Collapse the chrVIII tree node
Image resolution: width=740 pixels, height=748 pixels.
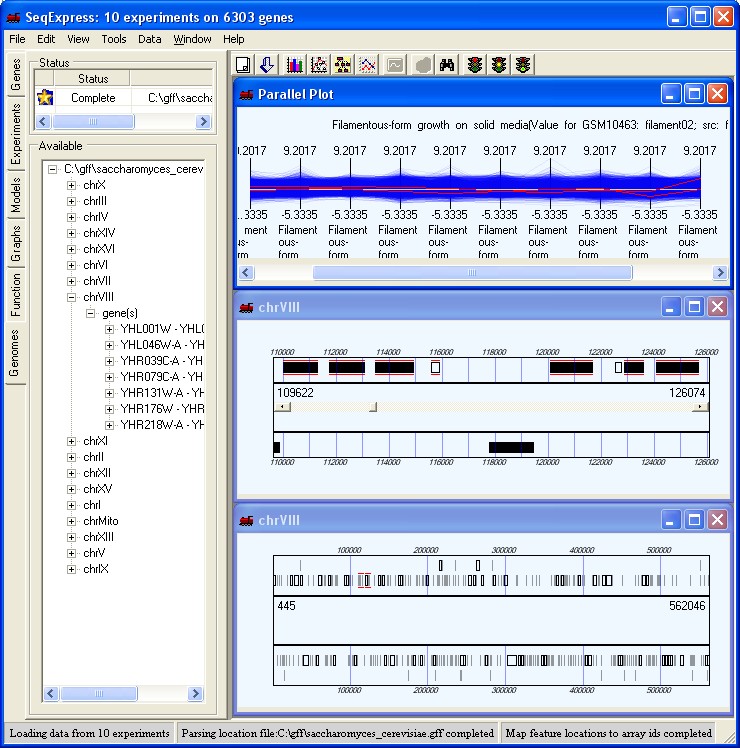point(71,297)
